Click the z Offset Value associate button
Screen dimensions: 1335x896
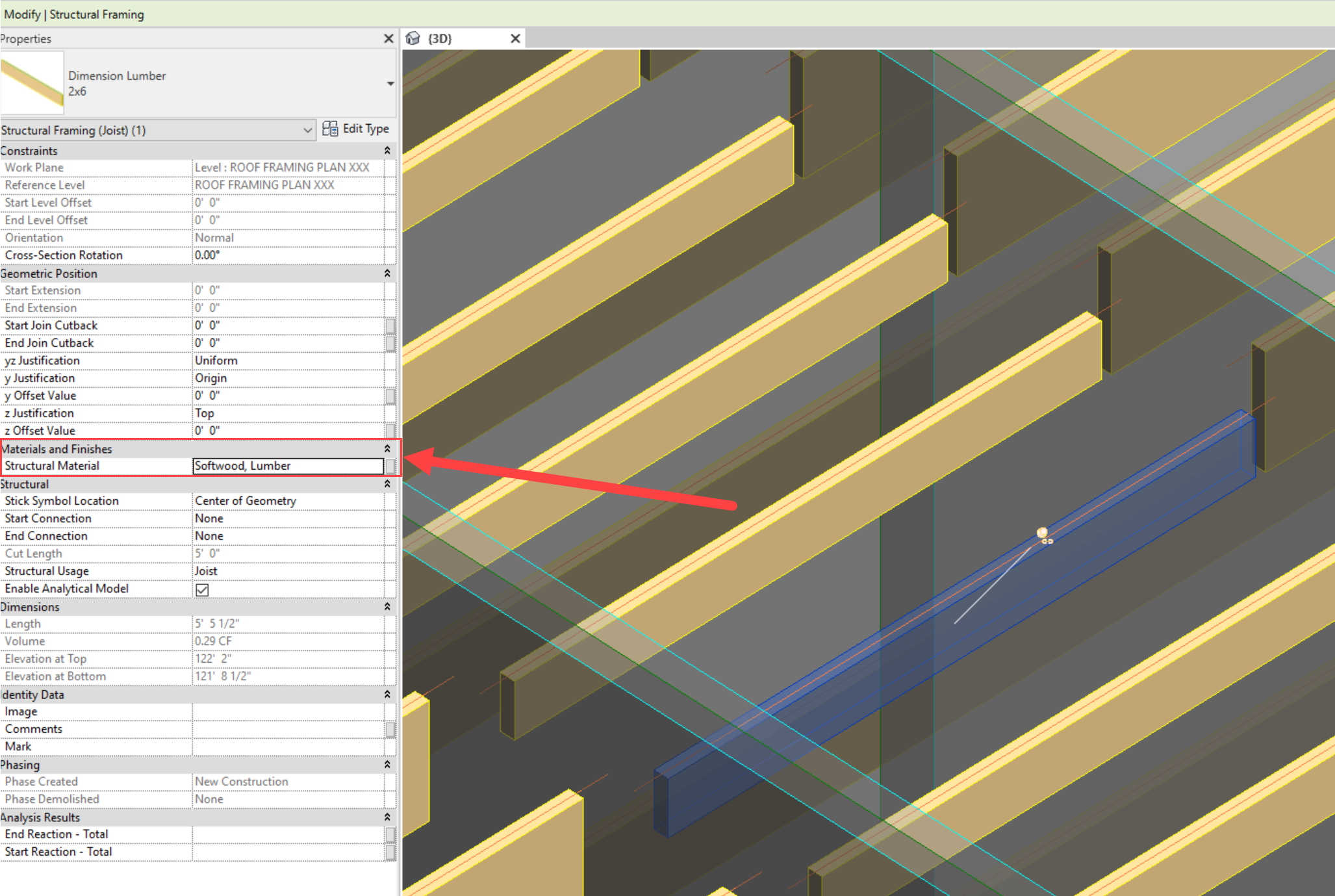[x=390, y=431]
